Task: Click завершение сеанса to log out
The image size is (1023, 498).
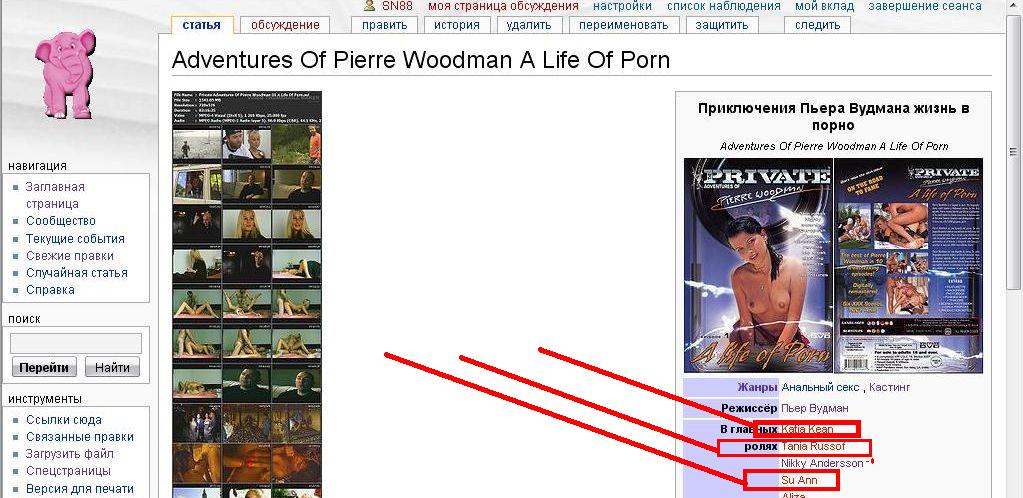Action: [x=925, y=6]
